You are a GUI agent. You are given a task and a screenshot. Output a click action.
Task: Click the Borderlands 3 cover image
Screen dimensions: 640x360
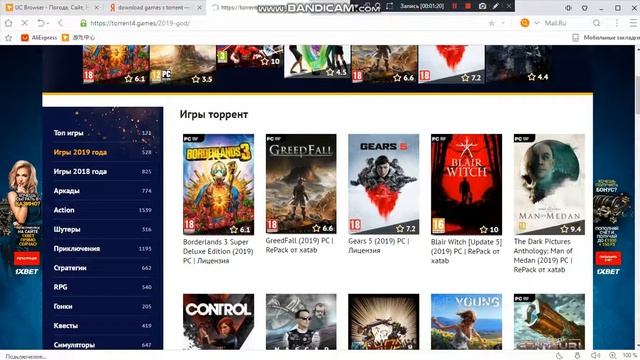tap(218, 184)
